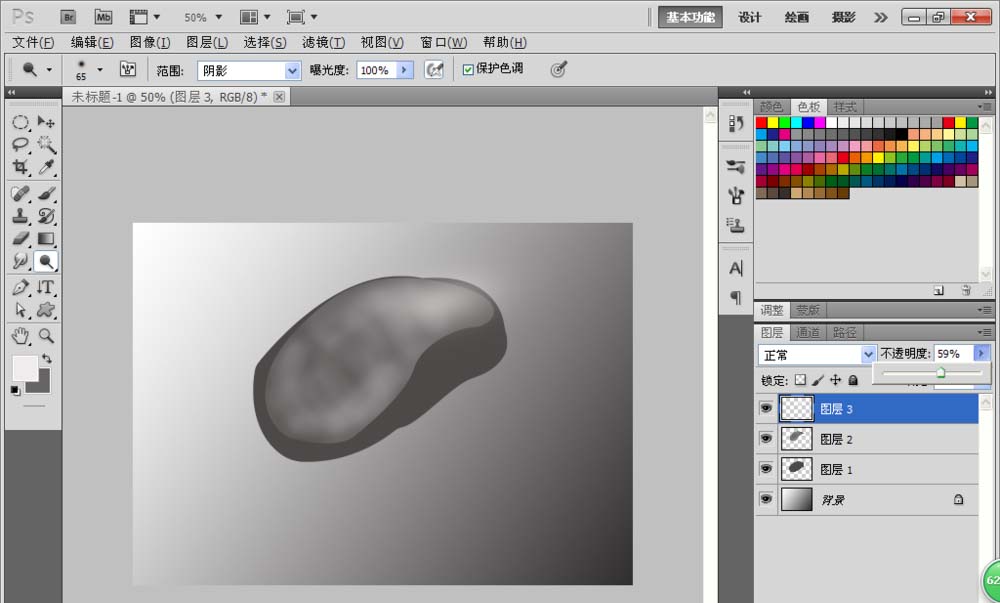The height and width of the screenshot is (603, 1000).
Task: Swap foreground and background colors
Action: pos(47,358)
